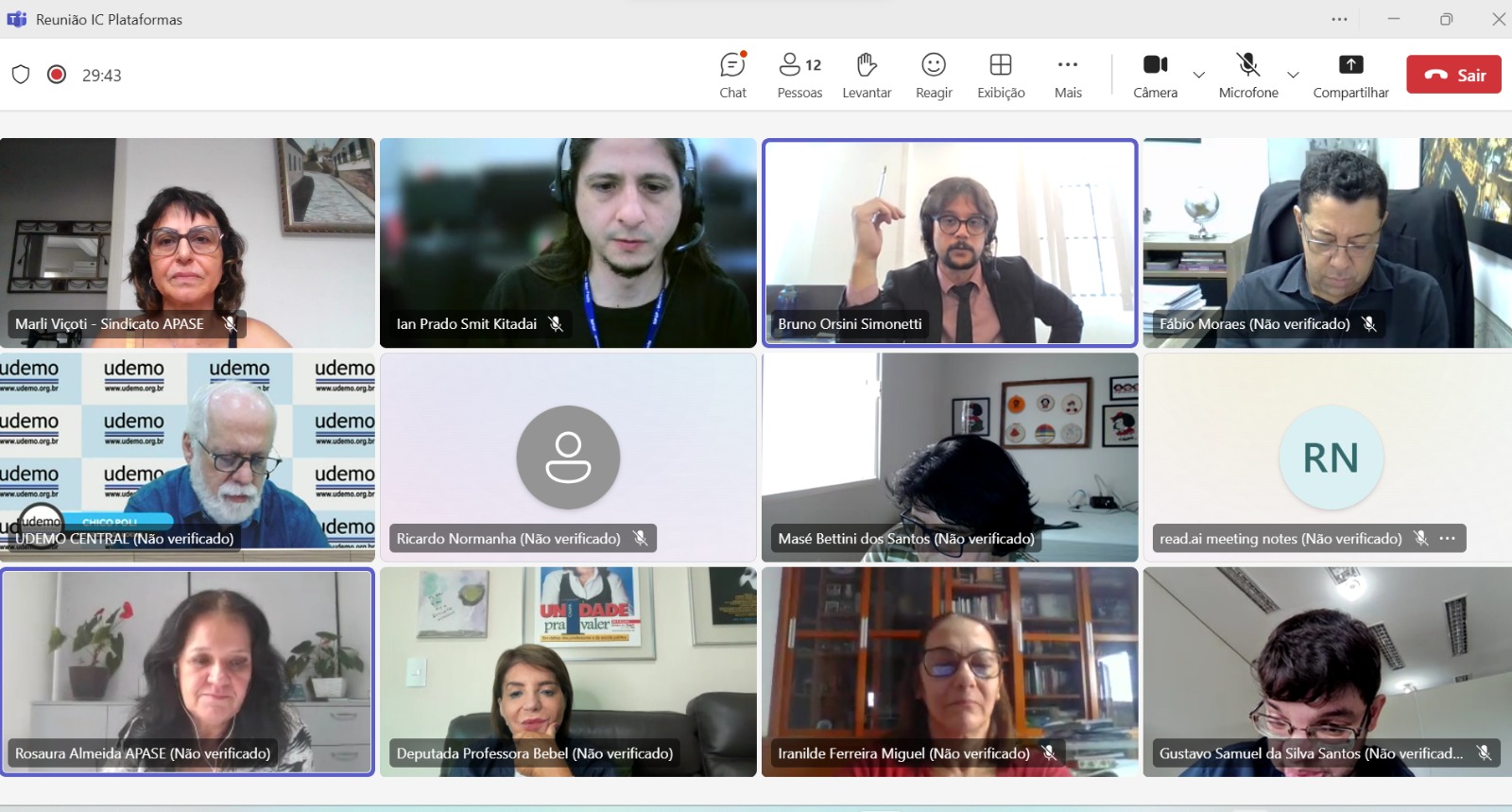Show the Pessoas participants list
The width and height of the screenshot is (1512, 812).
tap(799, 75)
